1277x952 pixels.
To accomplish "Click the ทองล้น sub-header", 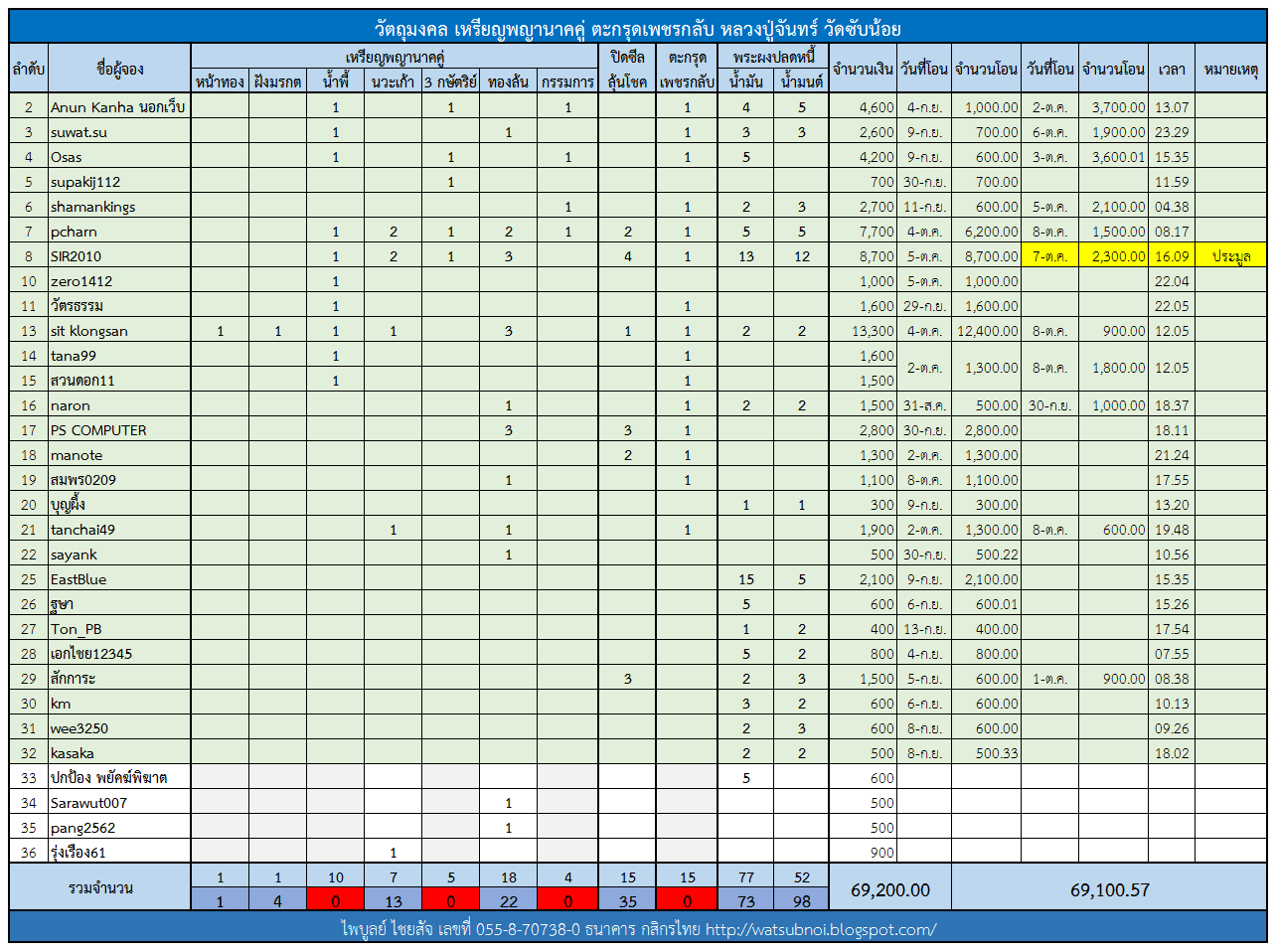I will 508,81.
